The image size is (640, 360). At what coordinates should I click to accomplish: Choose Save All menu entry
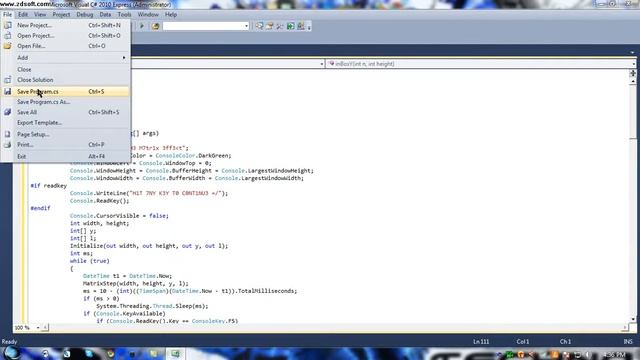pos(65,112)
